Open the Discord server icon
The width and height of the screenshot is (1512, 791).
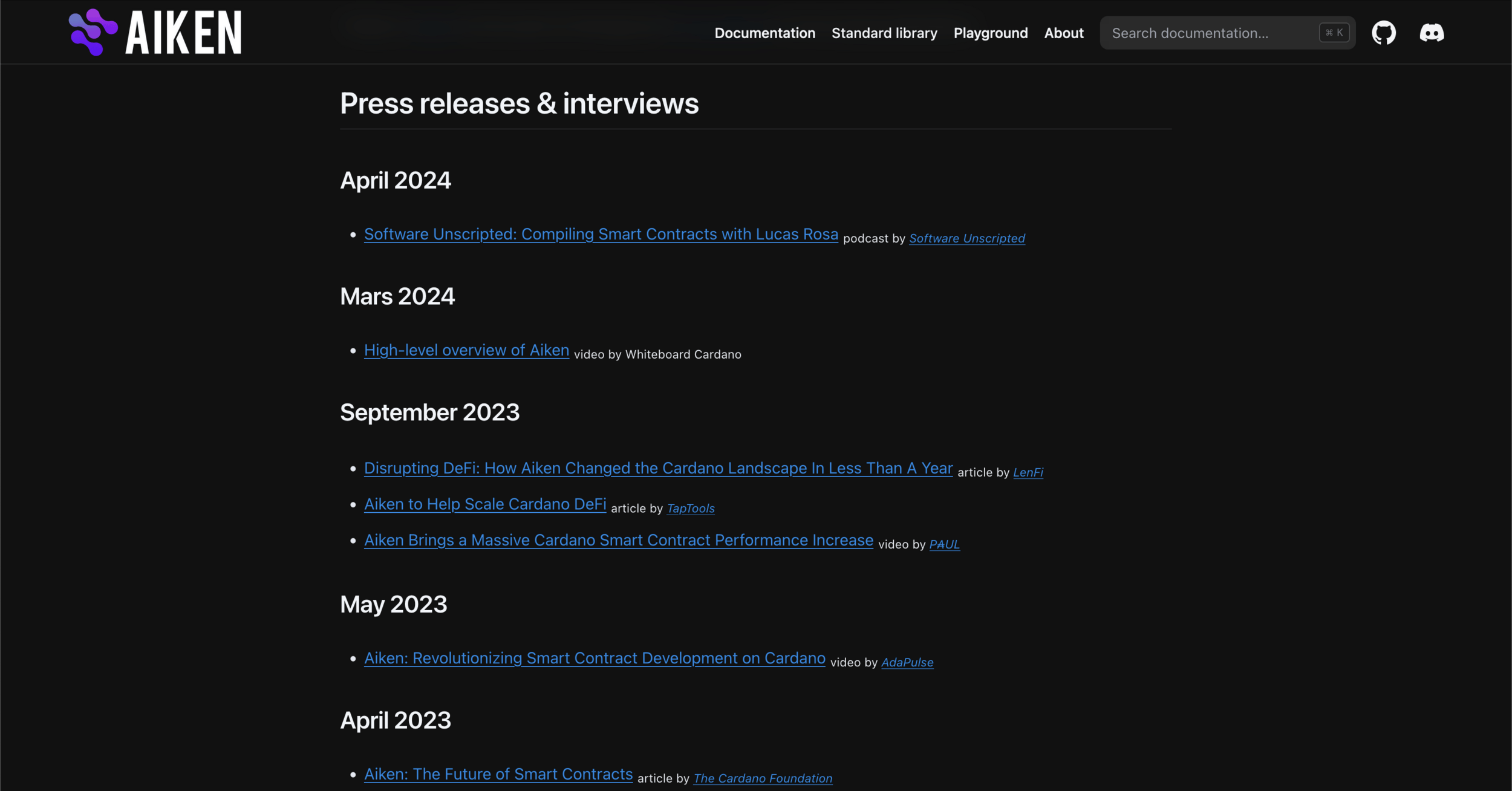click(1432, 33)
